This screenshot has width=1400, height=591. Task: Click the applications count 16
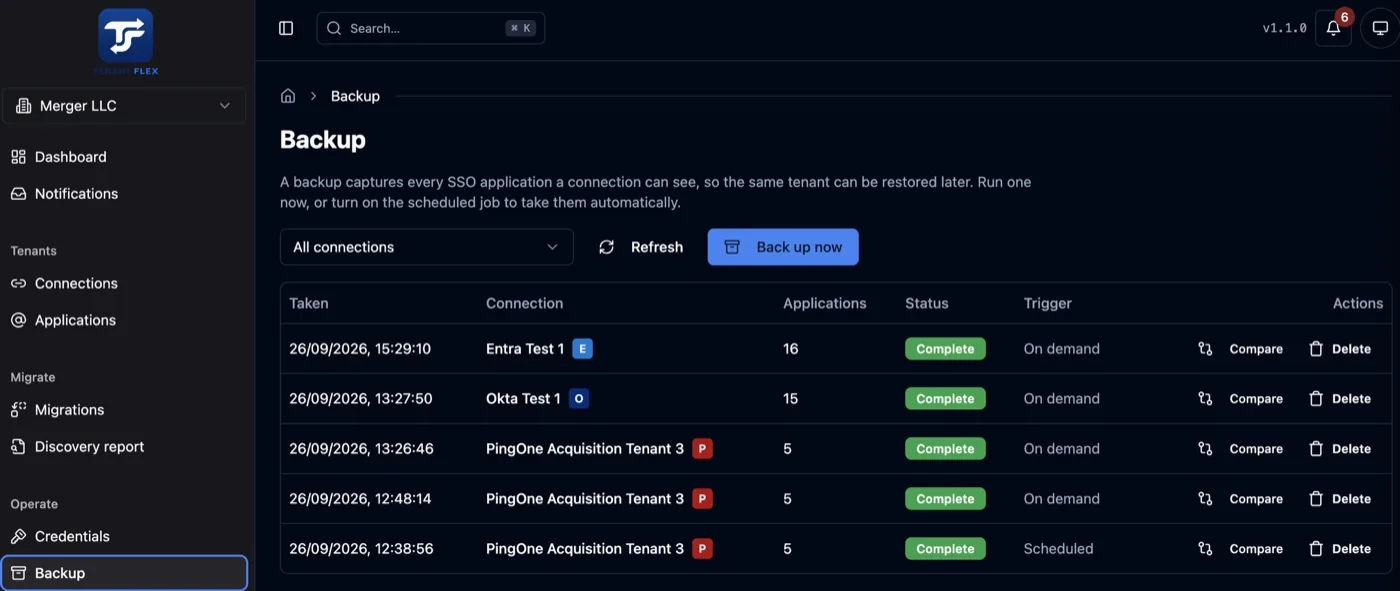(x=791, y=349)
